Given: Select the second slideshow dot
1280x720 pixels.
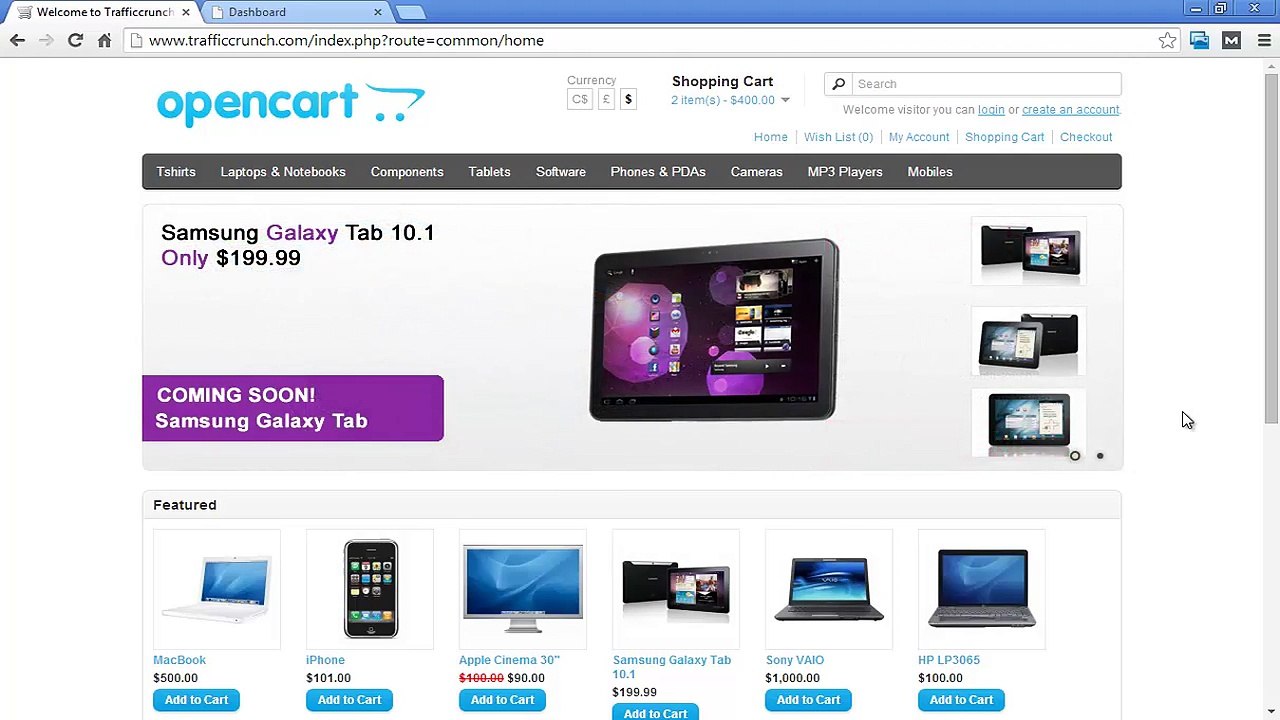Looking at the screenshot, I should point(1100,456).
